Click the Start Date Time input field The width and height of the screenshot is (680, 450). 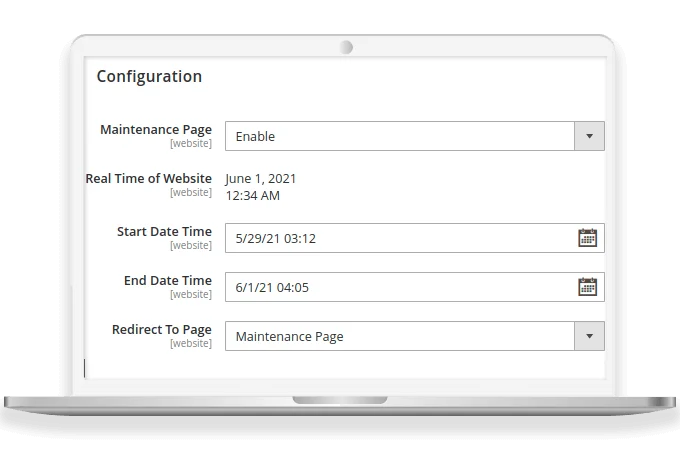pyautogui.click(x=415, y=238)
